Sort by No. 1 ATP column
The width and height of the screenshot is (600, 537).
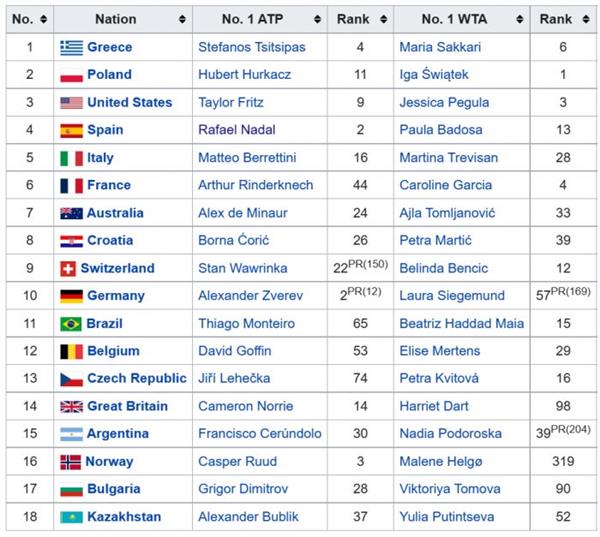pos(316,19)
